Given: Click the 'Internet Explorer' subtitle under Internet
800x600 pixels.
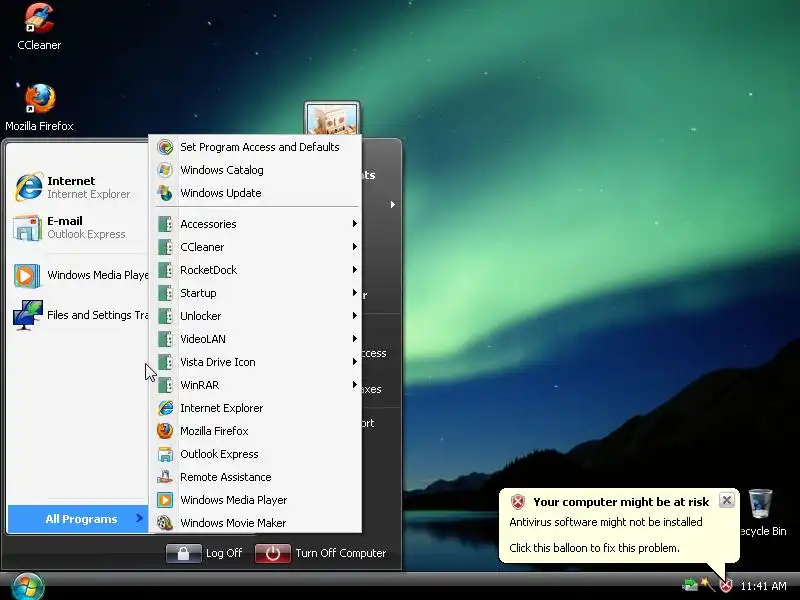Looking at the screenshot, I should click(x=89, y=194).
